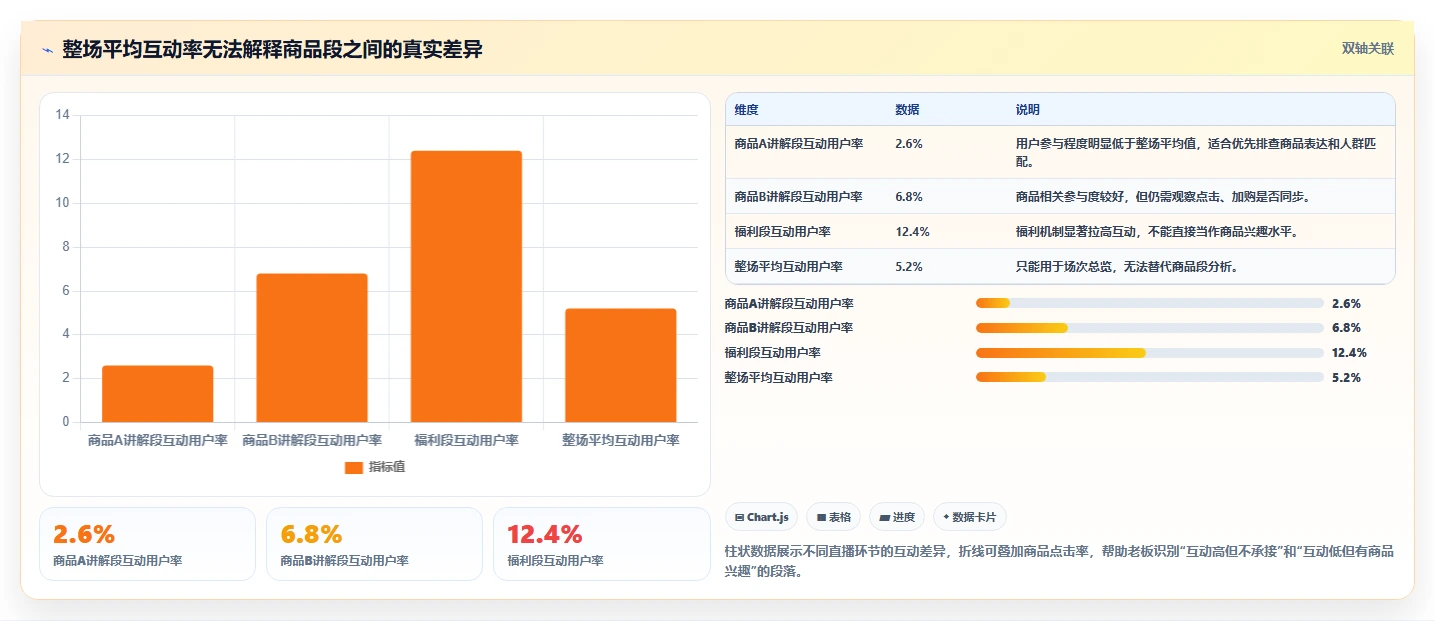Screen dimensions: 1435x621
Task: Click x-axis label 整场平均互动用户率 under chart
Action: coord(621,440)
